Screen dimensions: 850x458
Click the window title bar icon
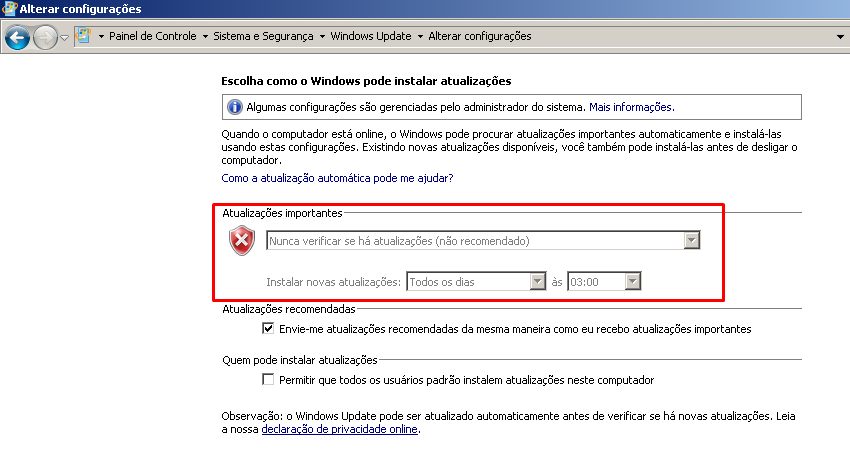tap(9, 8)
